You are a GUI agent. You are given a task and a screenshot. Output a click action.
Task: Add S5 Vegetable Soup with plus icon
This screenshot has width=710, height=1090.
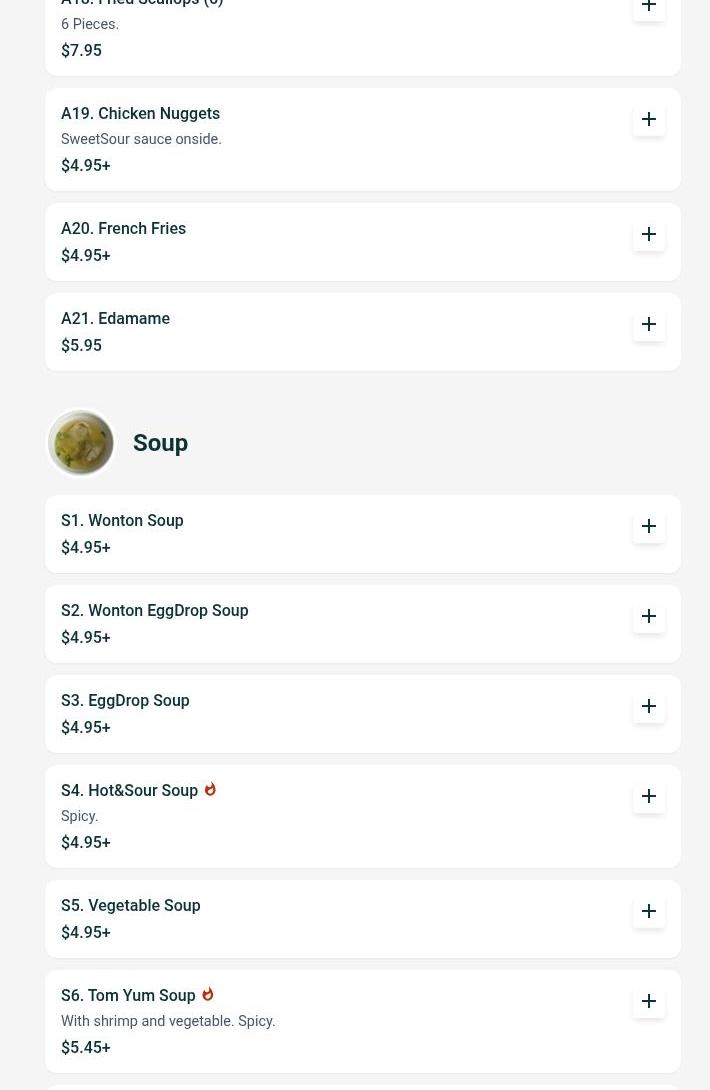point(649,911)
